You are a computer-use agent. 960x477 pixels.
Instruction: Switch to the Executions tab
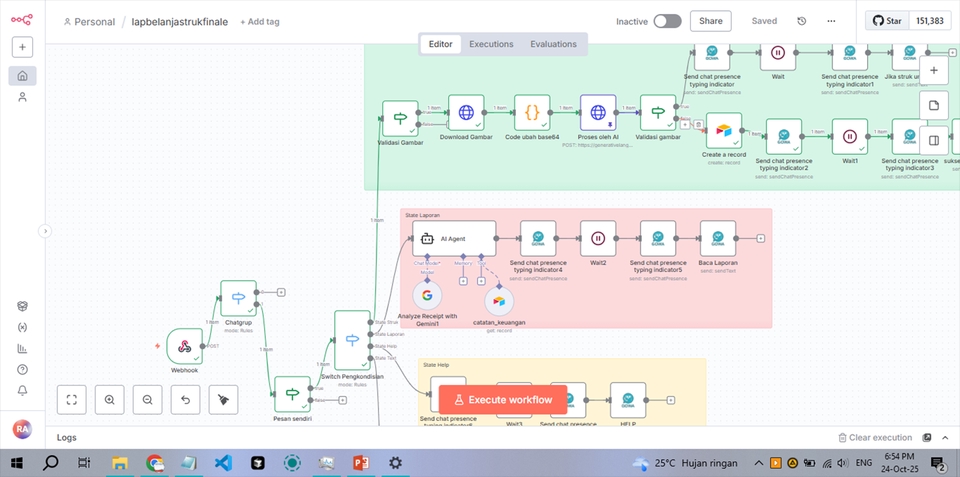pos(491,44)
